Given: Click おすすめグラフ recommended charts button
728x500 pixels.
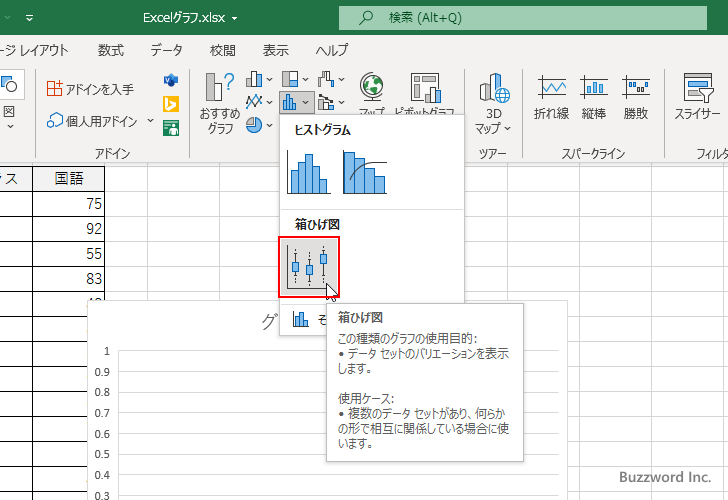Looking at the screenshot, I should 220,103.
